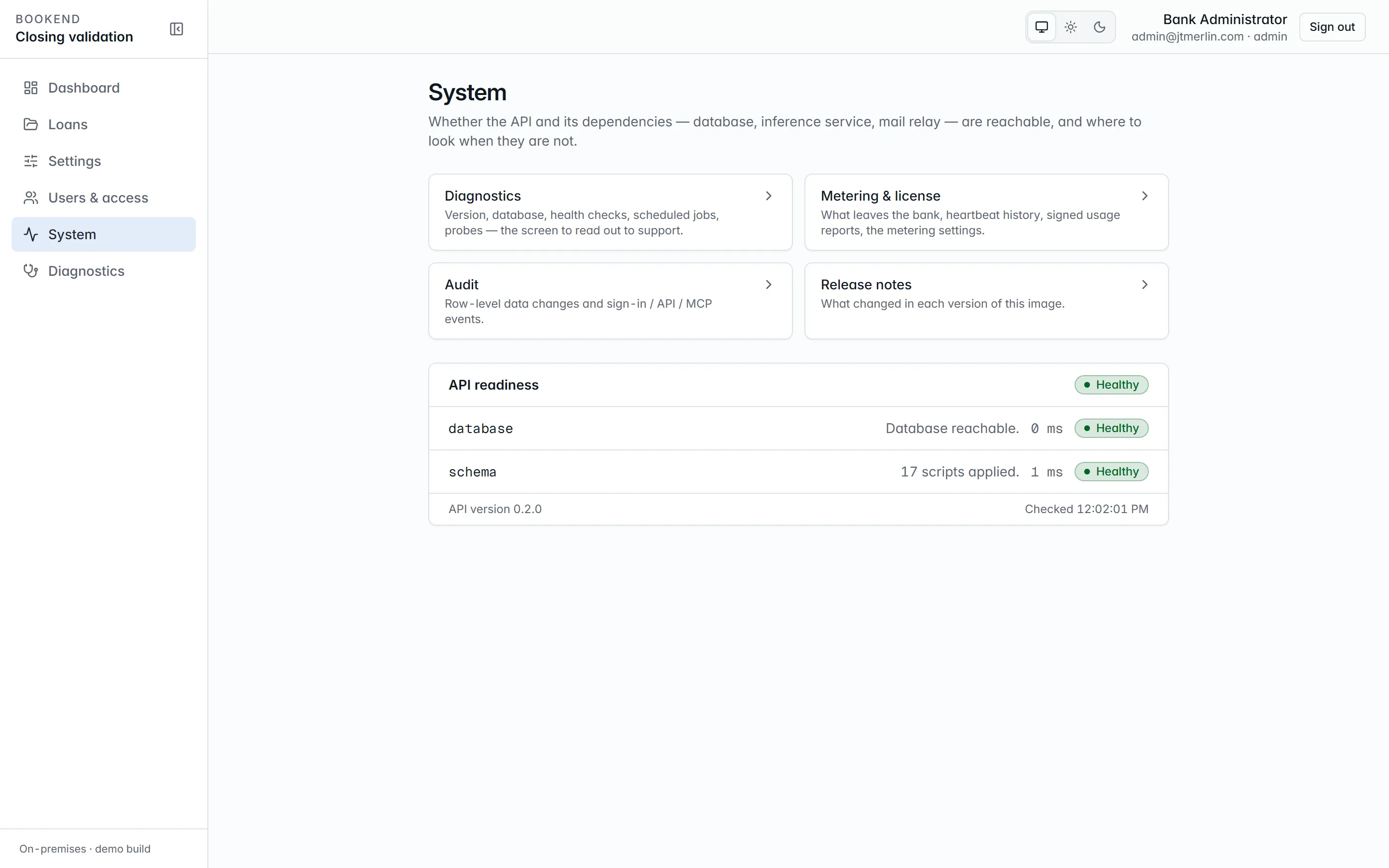This screenshot has height=868, width=1389.
Task: Open Users & access in sidebar
Action: point(103,198)
